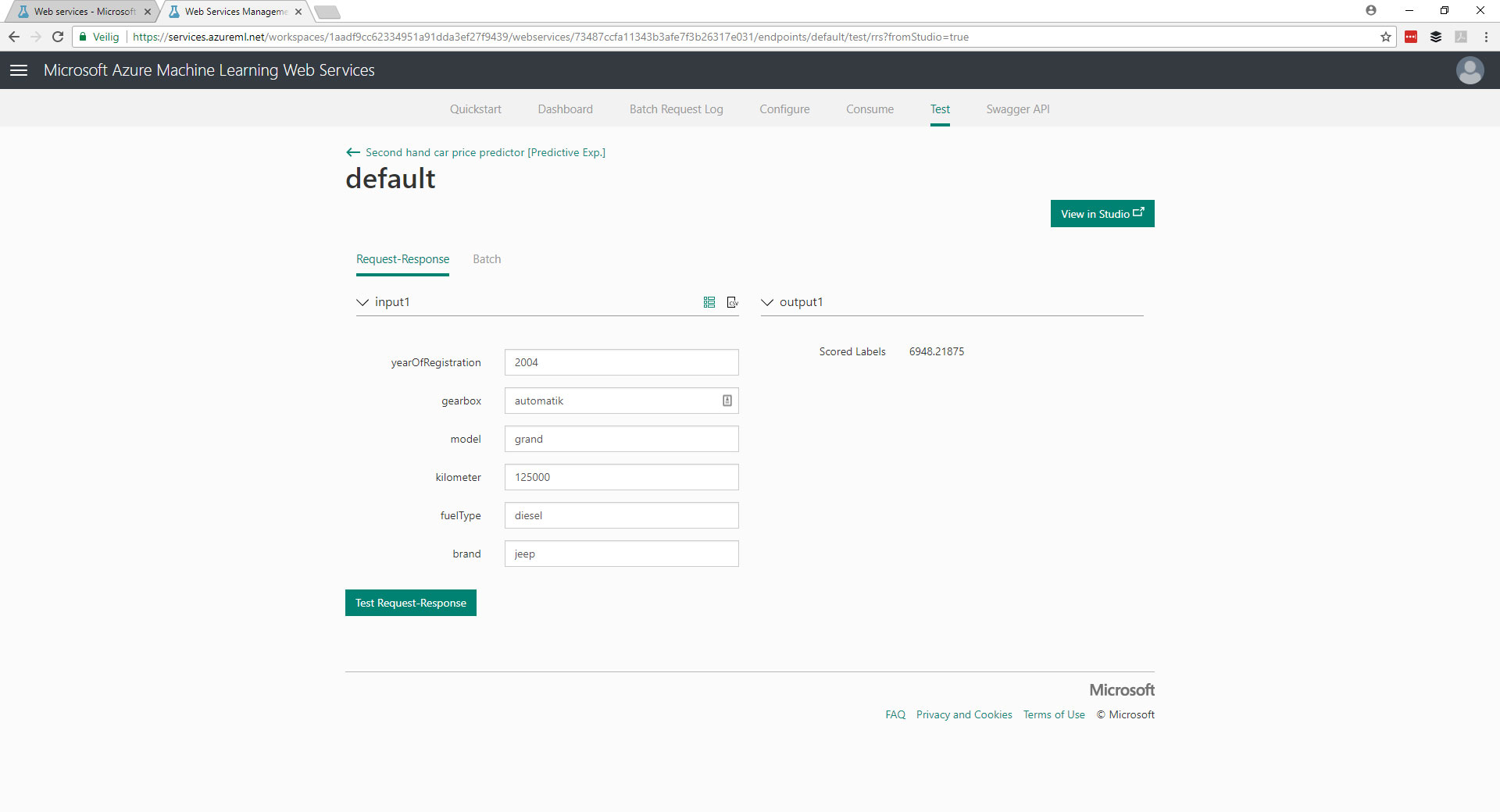This screenshot has height=812, width=1500.
Task: Click the yearOfRegistration input field
Action: (x=622, y=362)
